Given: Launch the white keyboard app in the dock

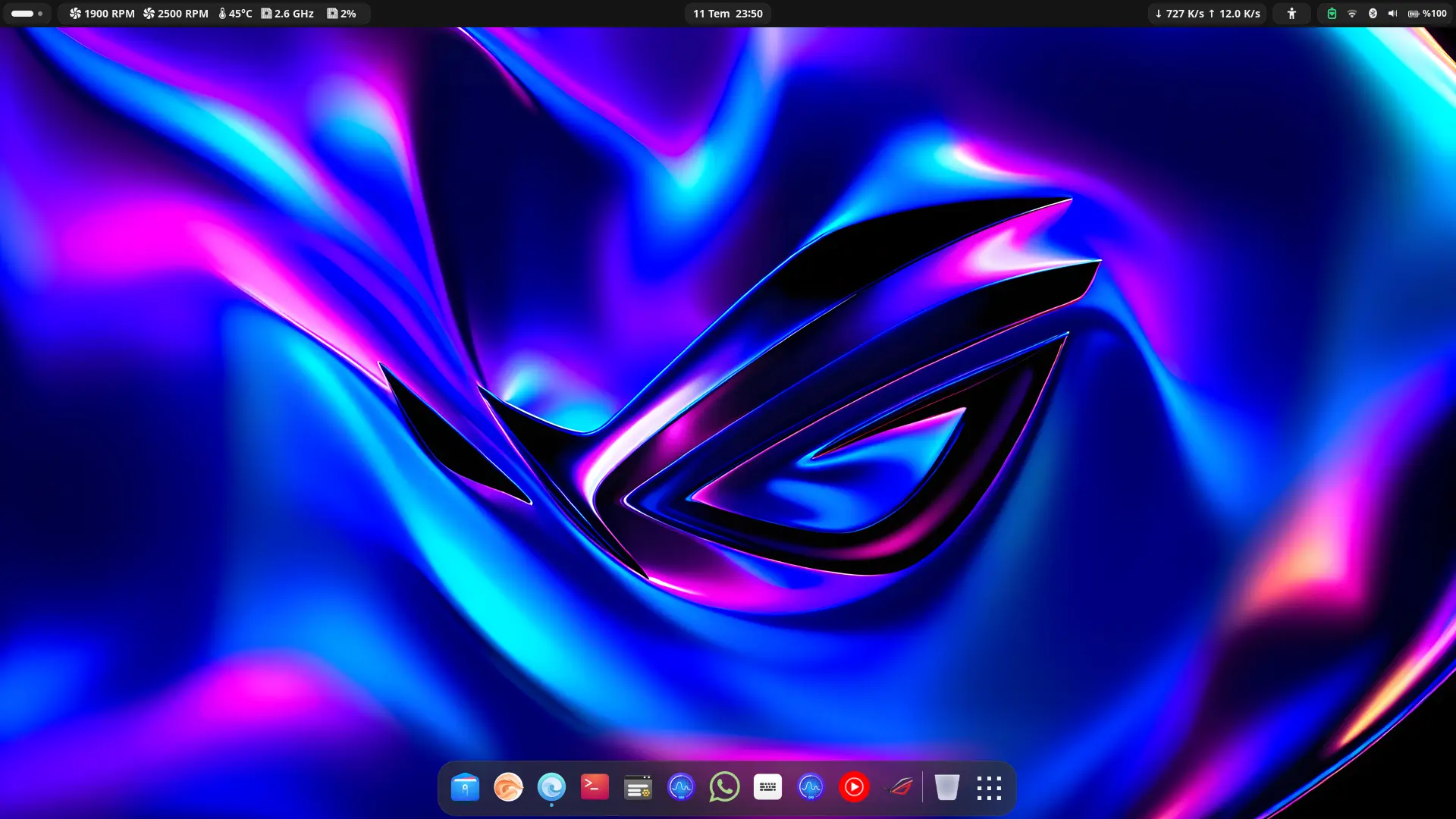Looking at the screenshot, I should (x=767, y=788).
